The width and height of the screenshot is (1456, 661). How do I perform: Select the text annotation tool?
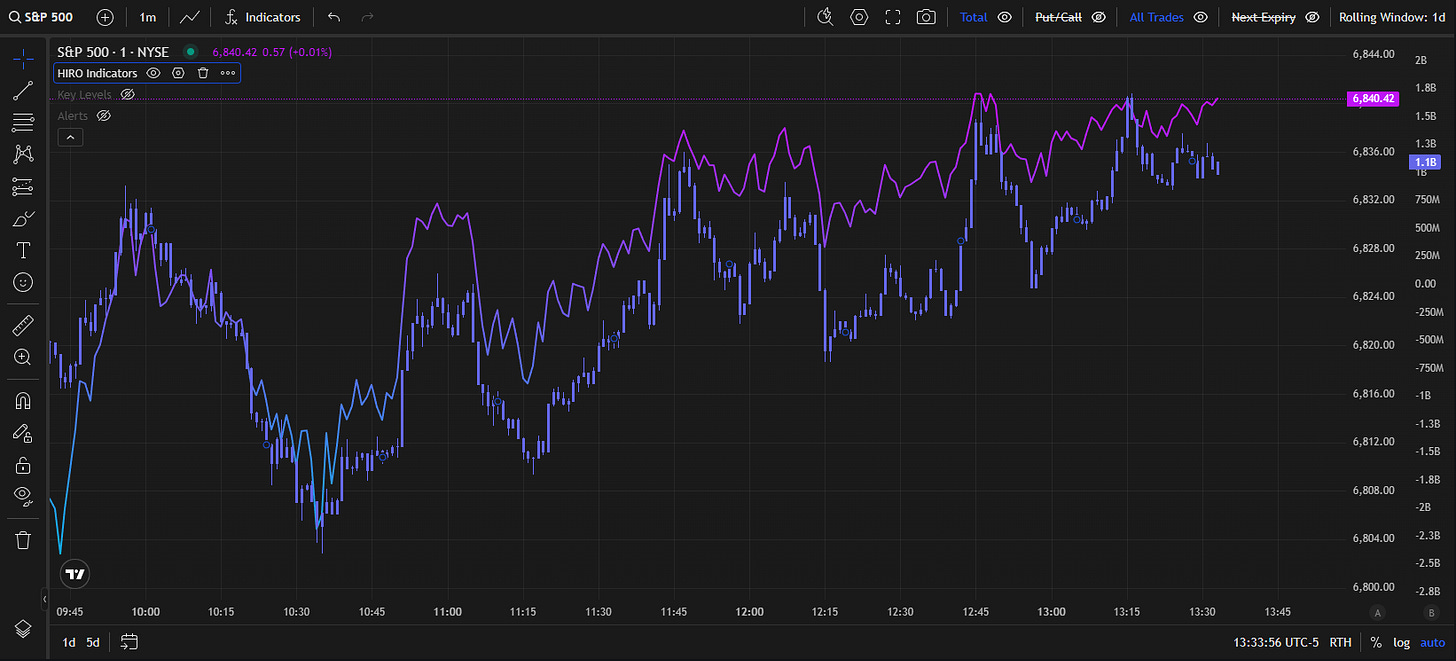[23, 250]
